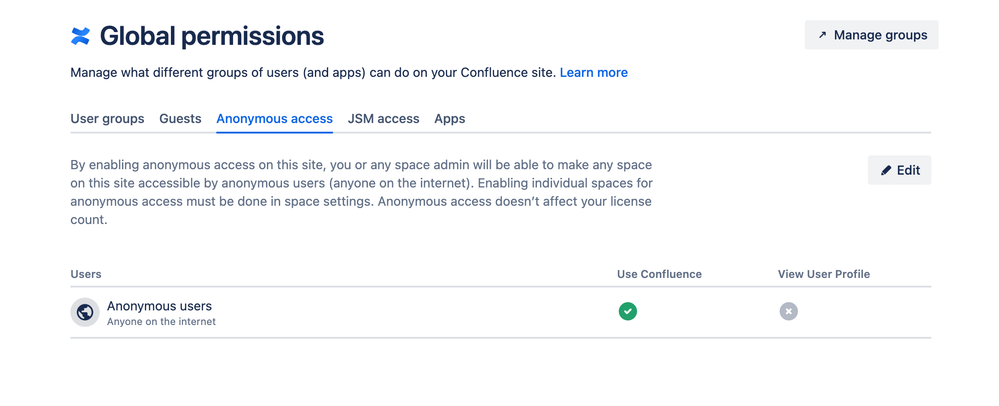Click the Anyone on the internet subtitle
The width and height of the screenshot is (999, 406).
coord(161,322)
